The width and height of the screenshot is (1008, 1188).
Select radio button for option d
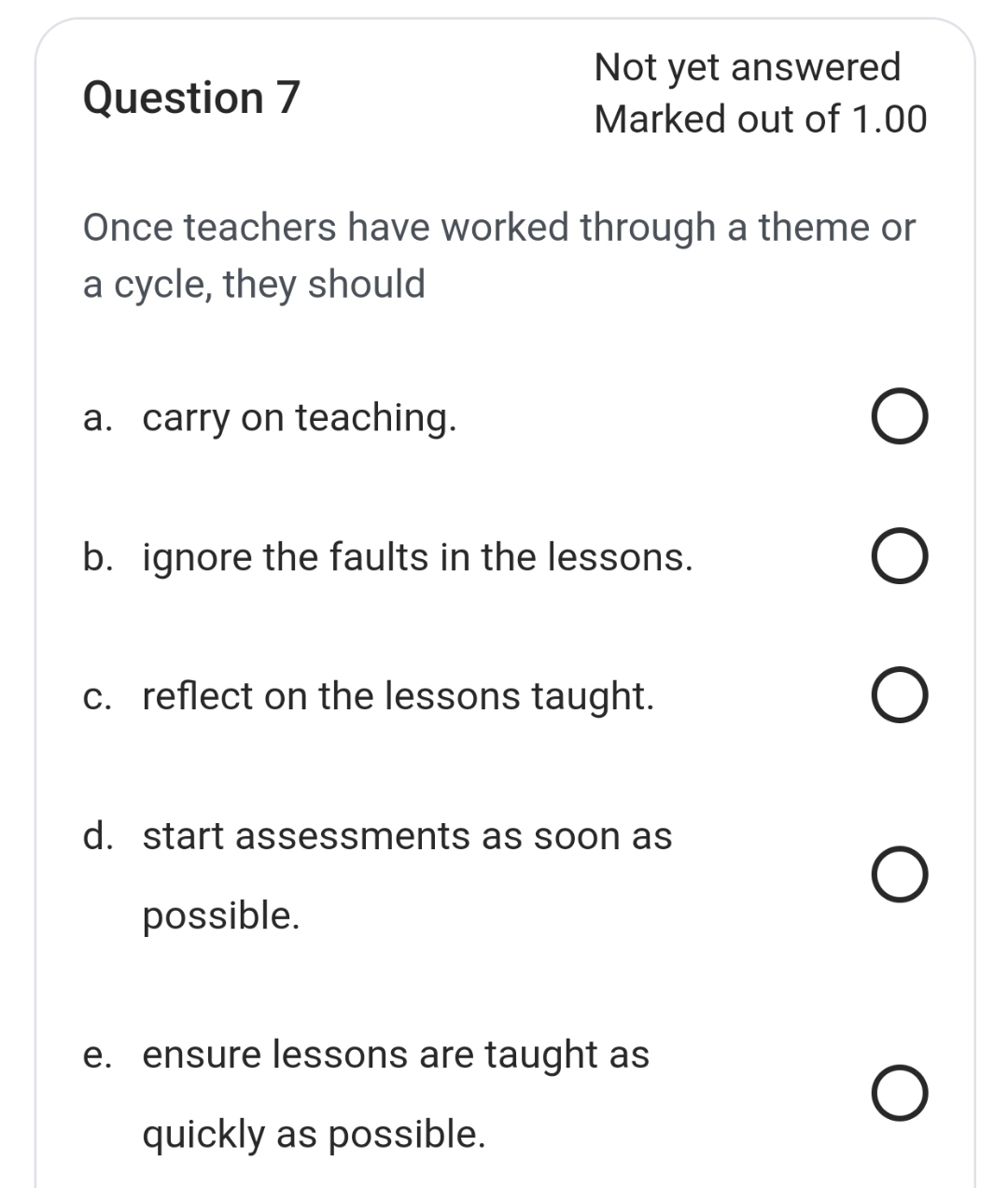[x=899, y=874]
